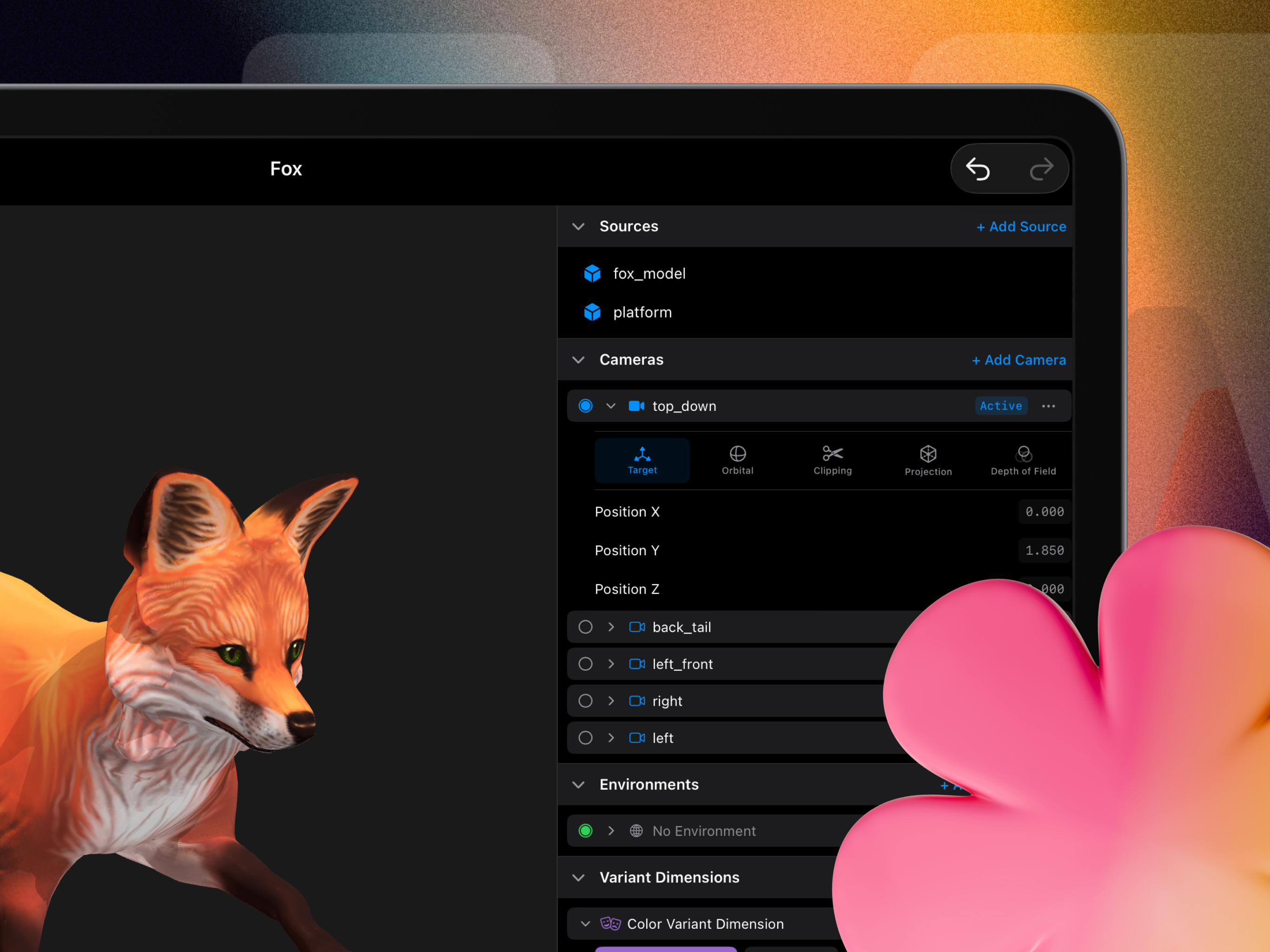Click the Active badge on top_down

(1001, 406)
